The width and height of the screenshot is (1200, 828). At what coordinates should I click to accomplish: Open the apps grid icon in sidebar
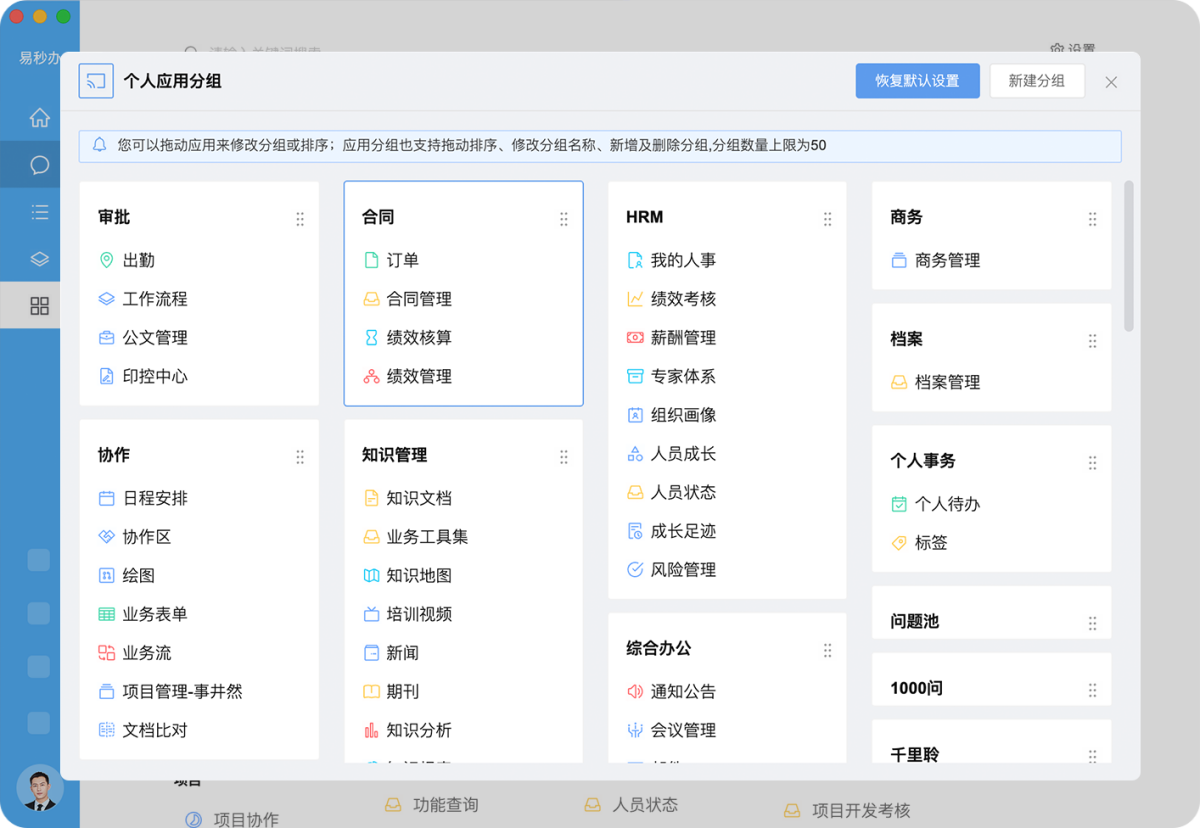click(x=39, y=306)
